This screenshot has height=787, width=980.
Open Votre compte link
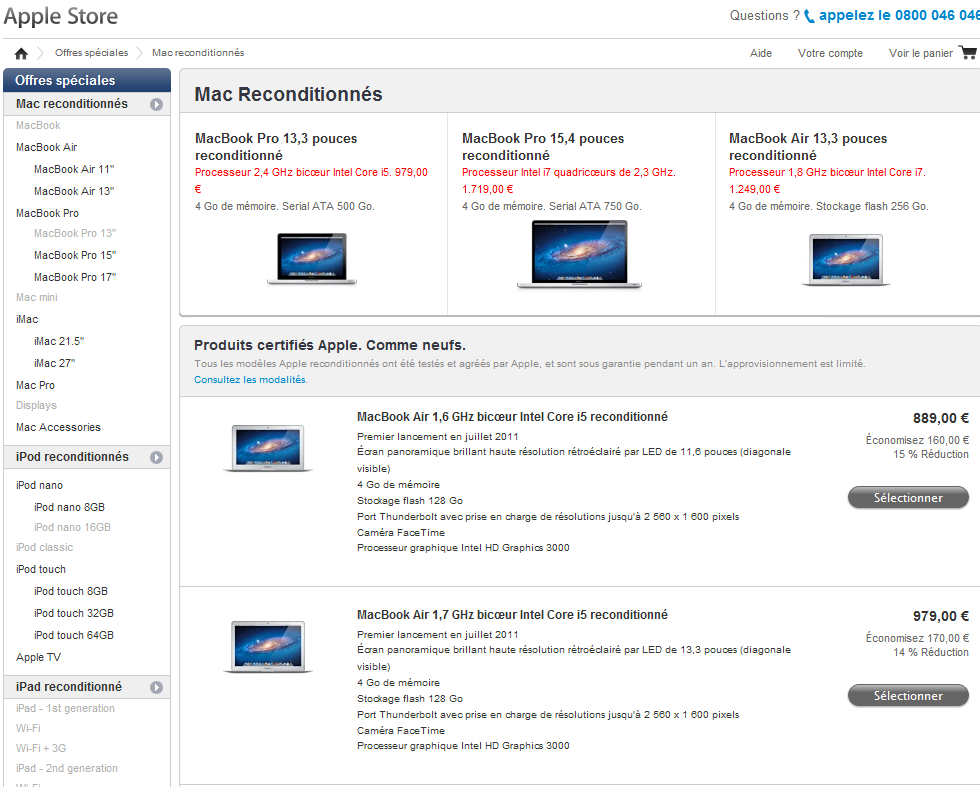[830, 53]
